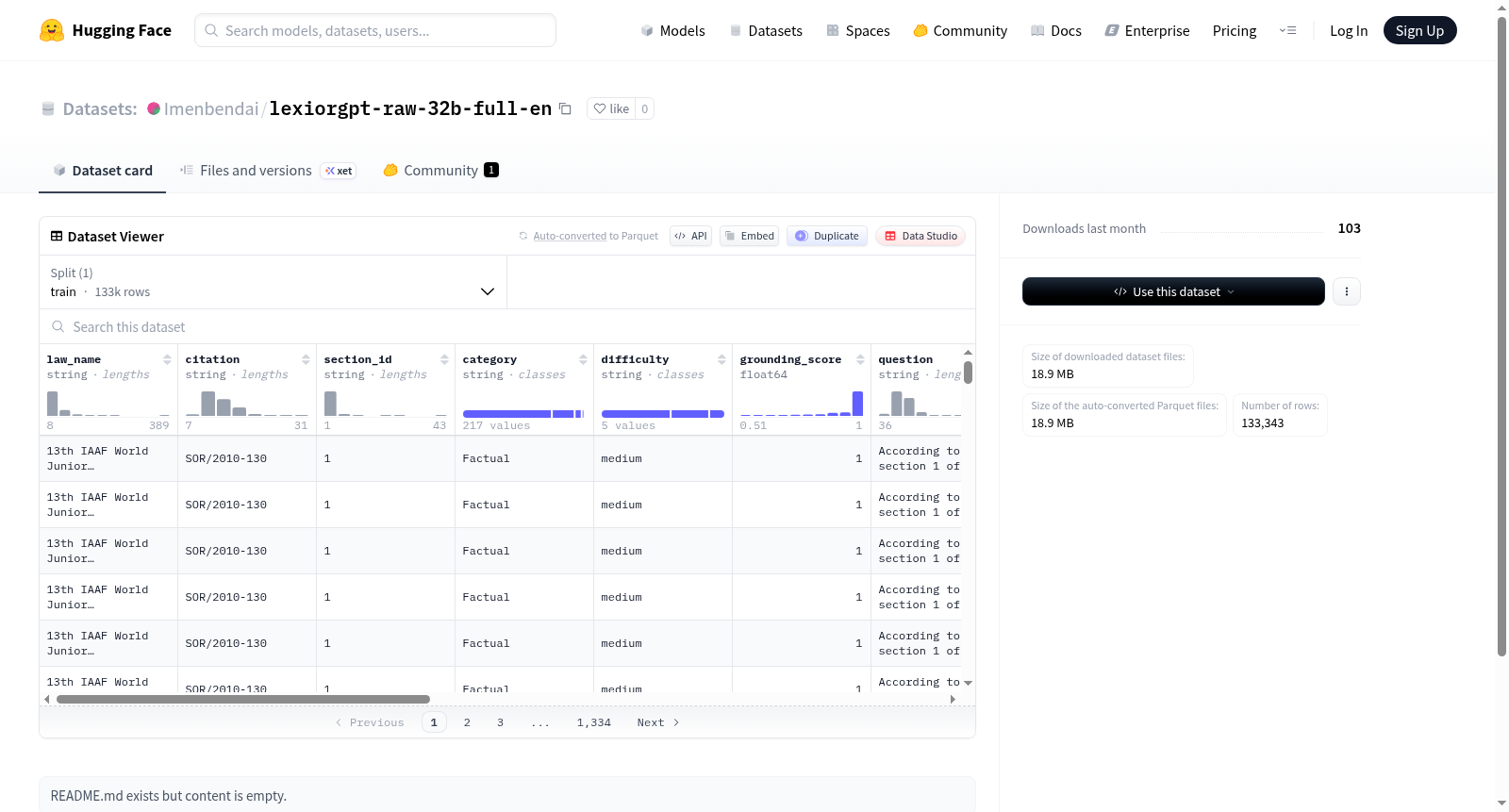
Task: Open the Use this dataset dropdown
Action: (x=1173, y=291)
